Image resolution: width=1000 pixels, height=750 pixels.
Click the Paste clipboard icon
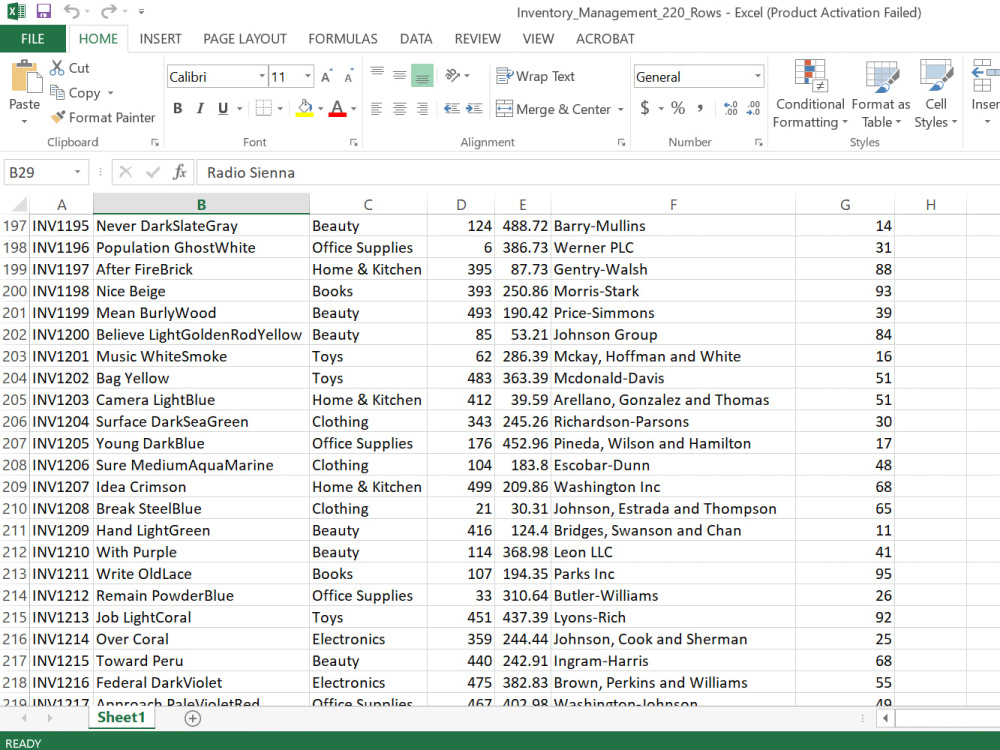pyautogui.click(x=26, y=78)
